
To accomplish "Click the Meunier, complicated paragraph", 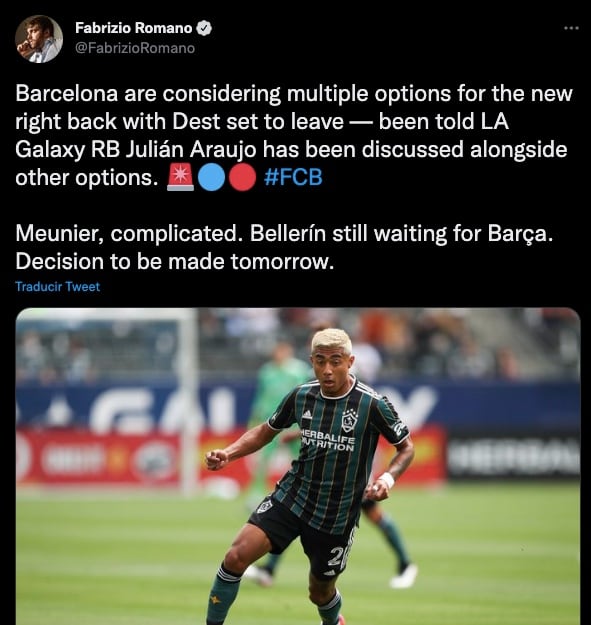I will [x=284, y=247].
